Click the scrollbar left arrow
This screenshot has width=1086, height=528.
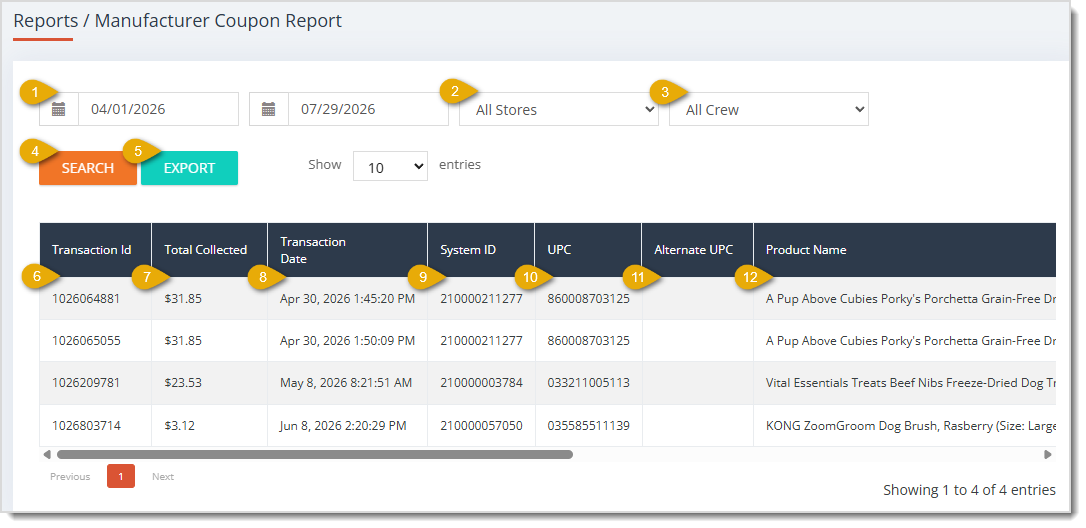[x=47, y=455]
